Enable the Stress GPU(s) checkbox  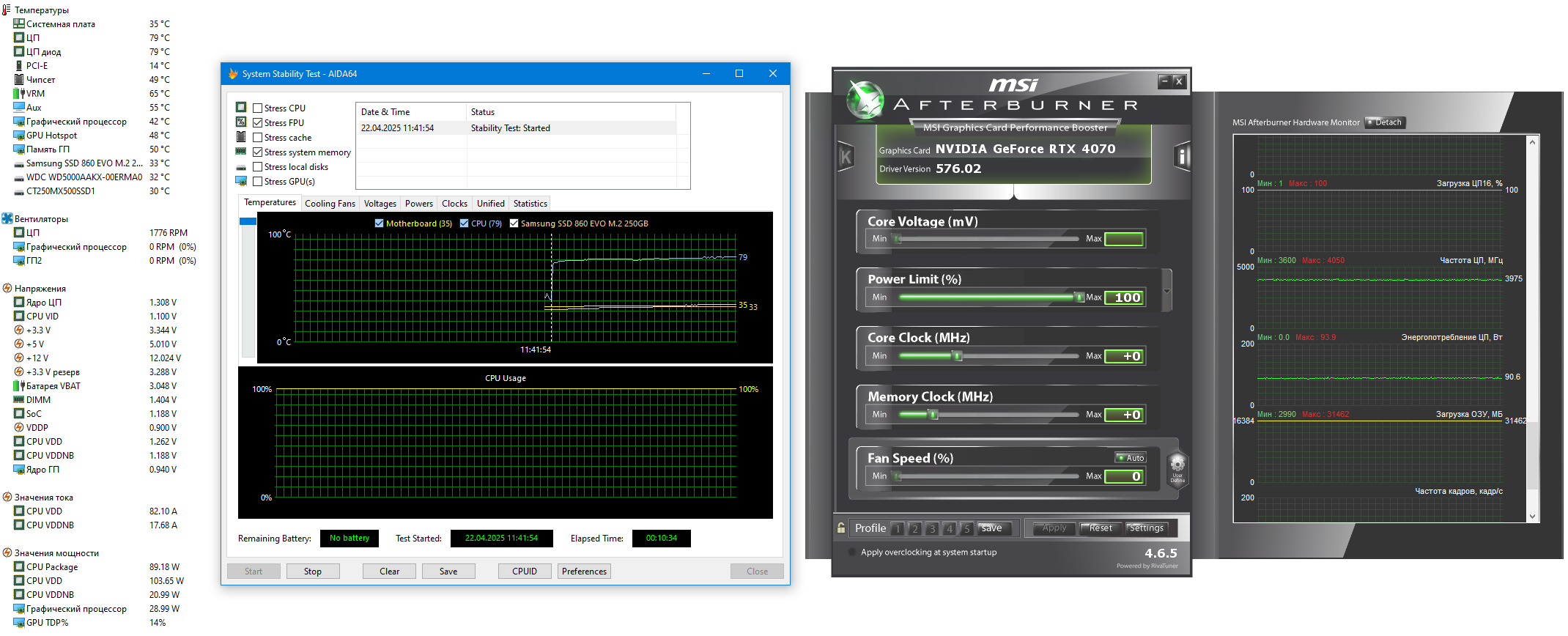257,181
